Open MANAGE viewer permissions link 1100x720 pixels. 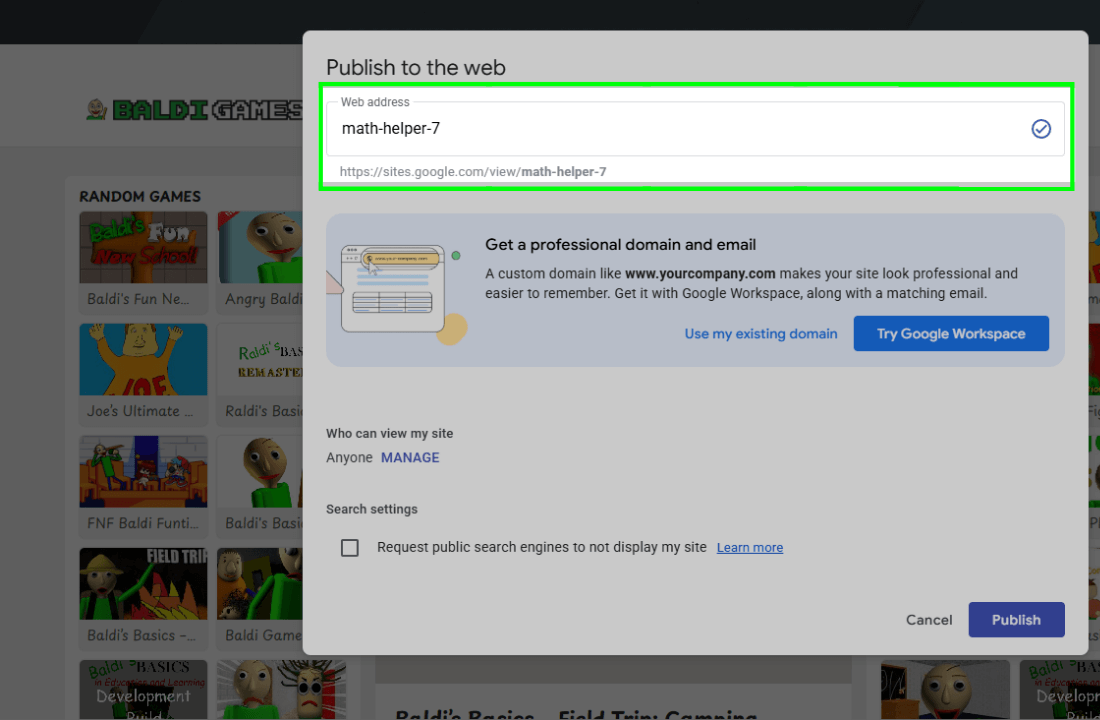pos(410,458)
